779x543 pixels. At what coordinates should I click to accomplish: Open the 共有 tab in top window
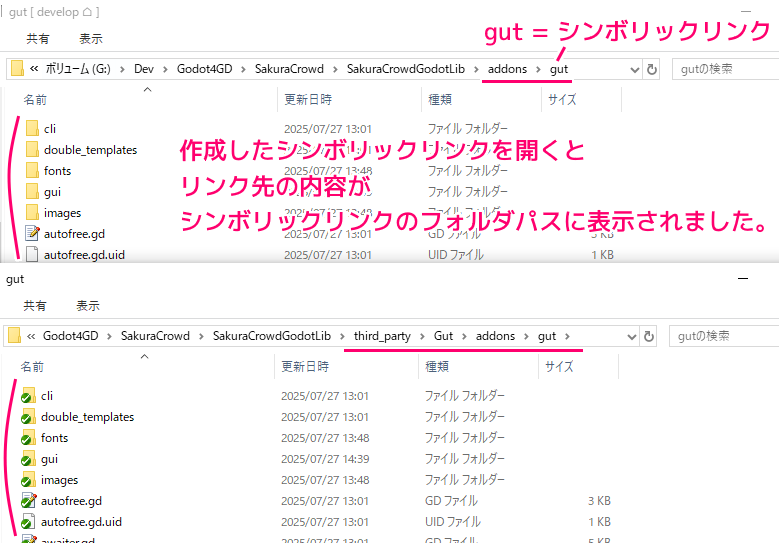(x=38, y=39)
